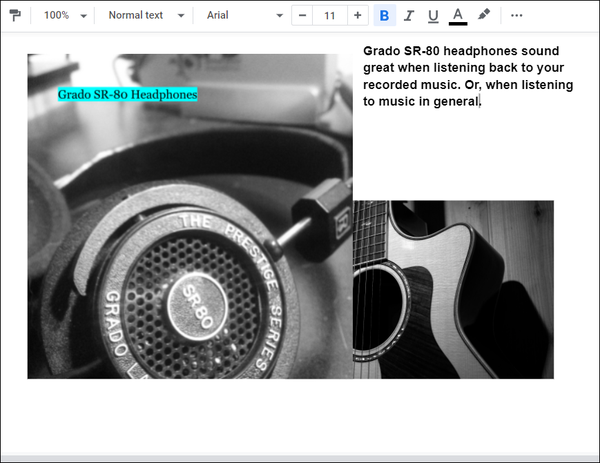
Task: Open the Normal text style dropdown
Action: point(146,16)
